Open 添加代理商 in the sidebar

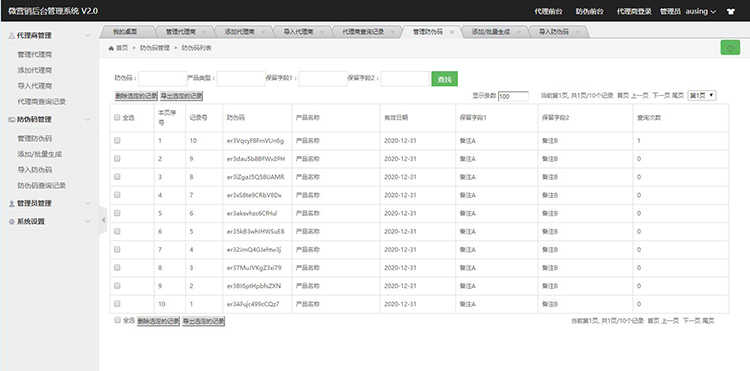pos(34,70)
